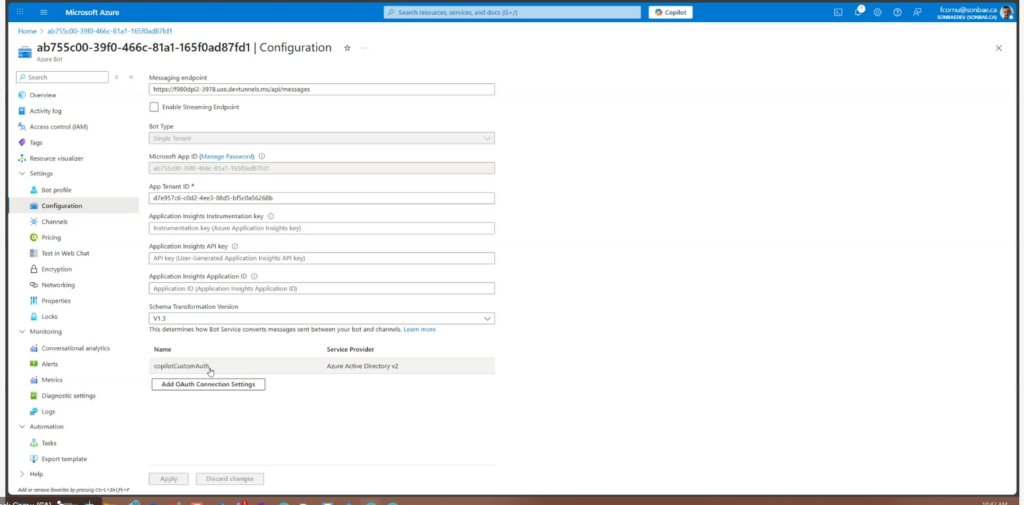The height and width of the screenshot is (505, 1024).
Task: Open Export template
Action: 64,459
